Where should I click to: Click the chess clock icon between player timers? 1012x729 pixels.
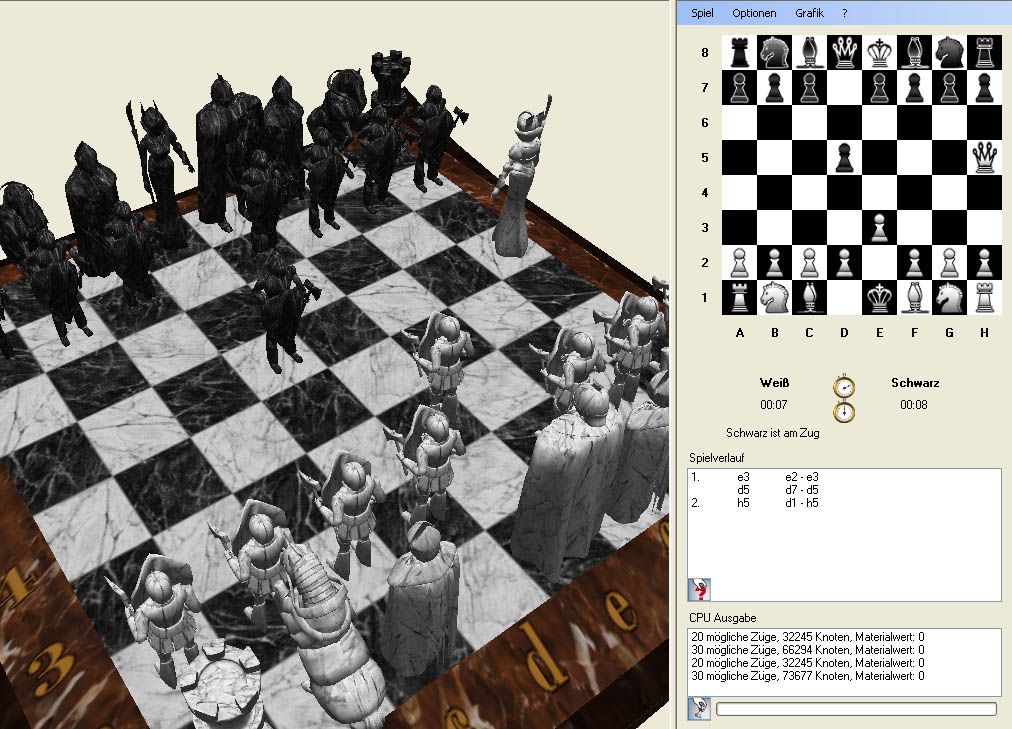tap(845, 399)
